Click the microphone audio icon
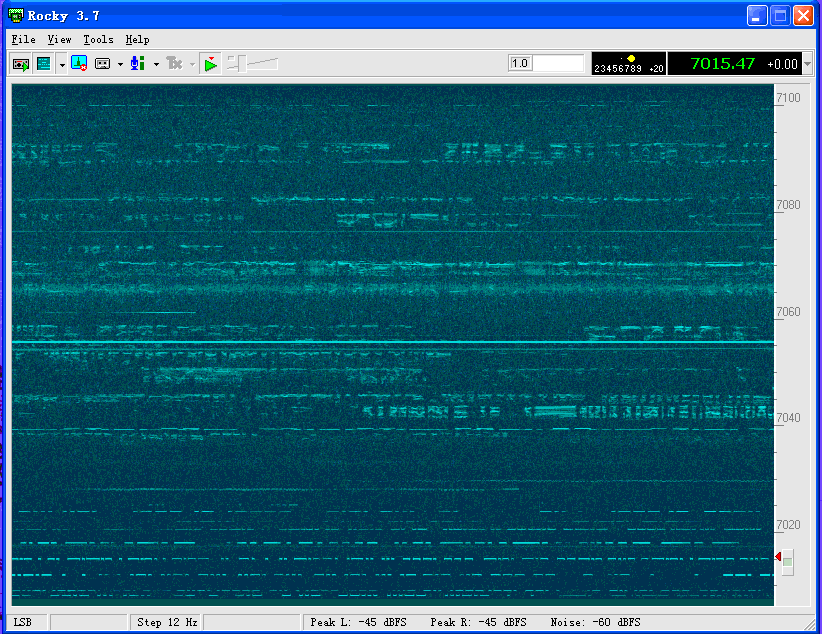822x634 pixels. 138,63
